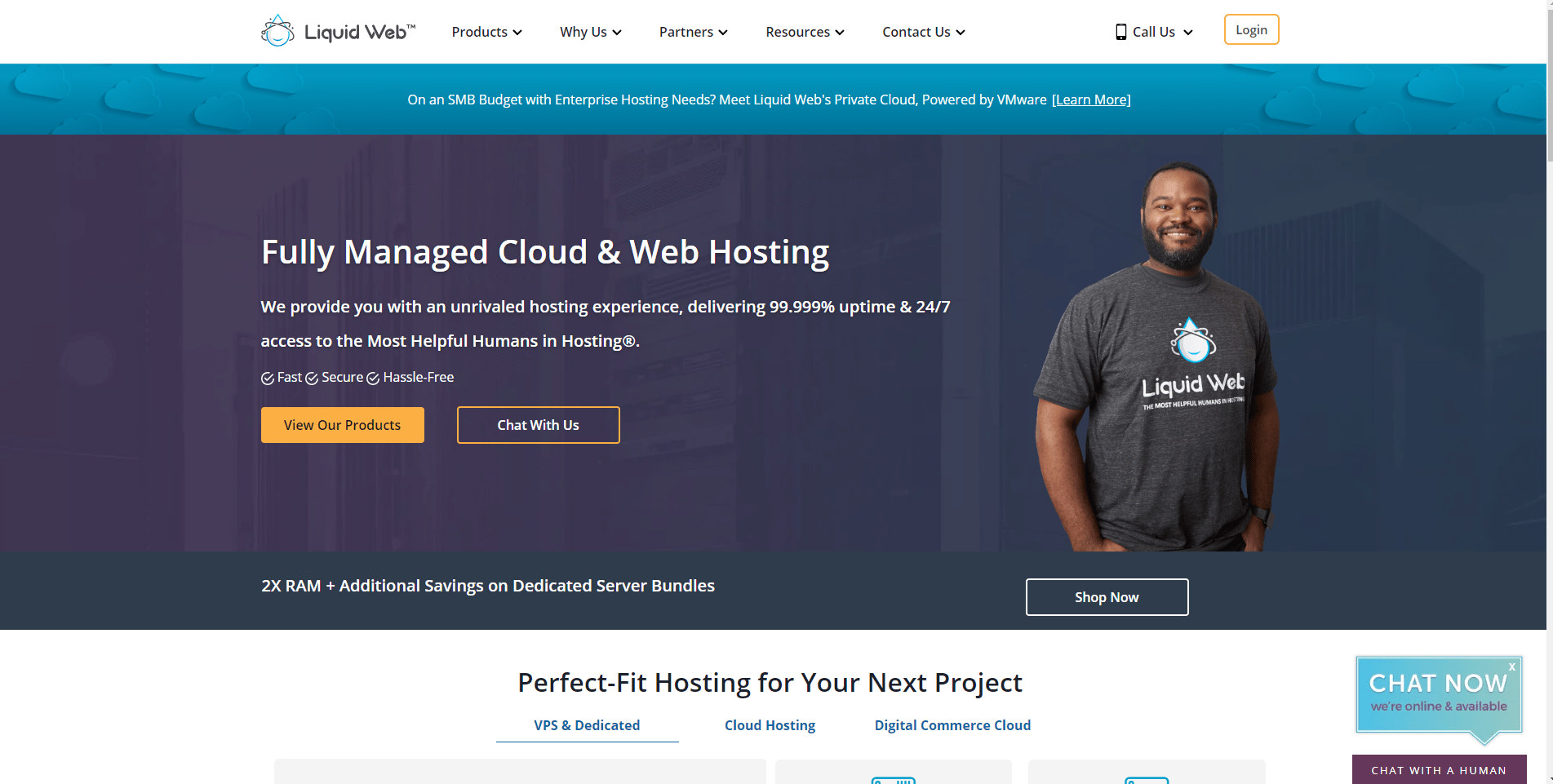Expand the Resources dropdown arrow

[840, 33]
